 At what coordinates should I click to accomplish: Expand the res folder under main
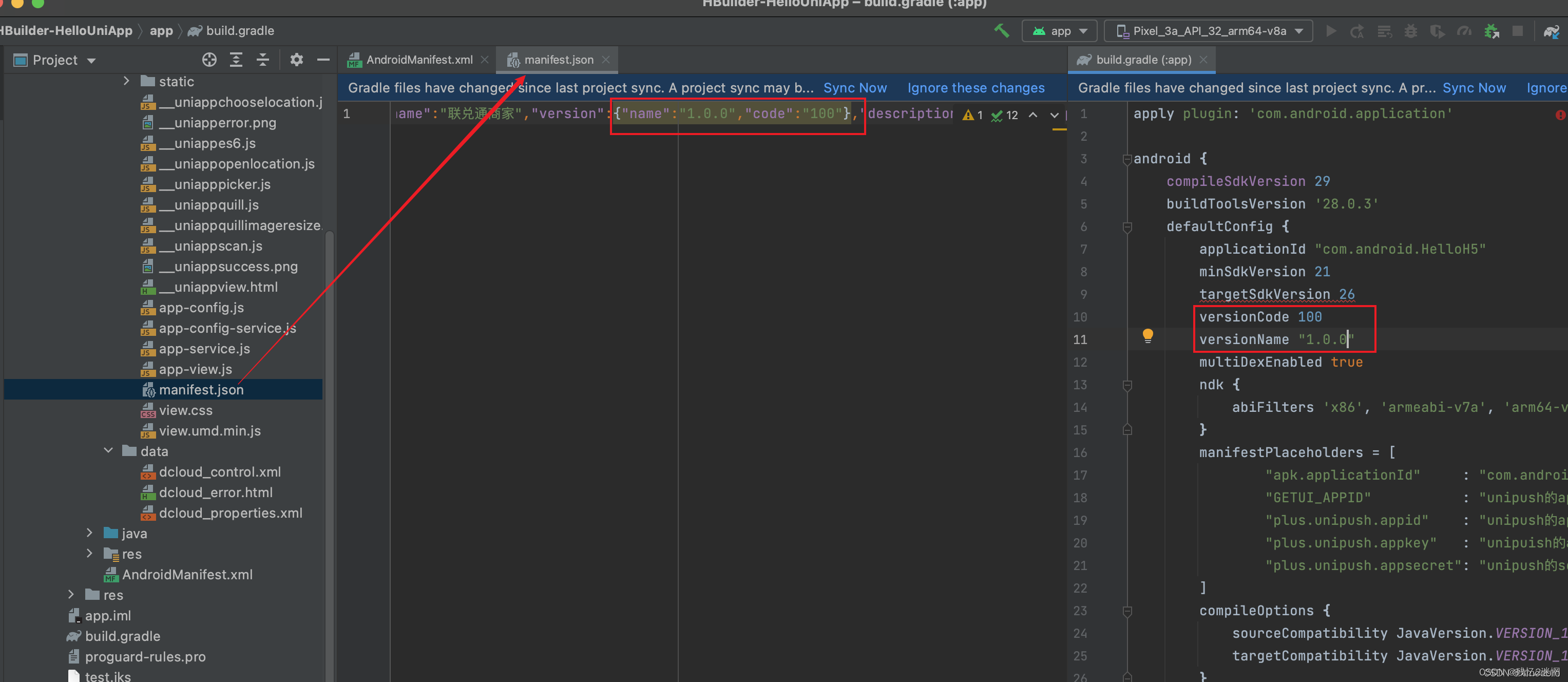tap(89, 554)
